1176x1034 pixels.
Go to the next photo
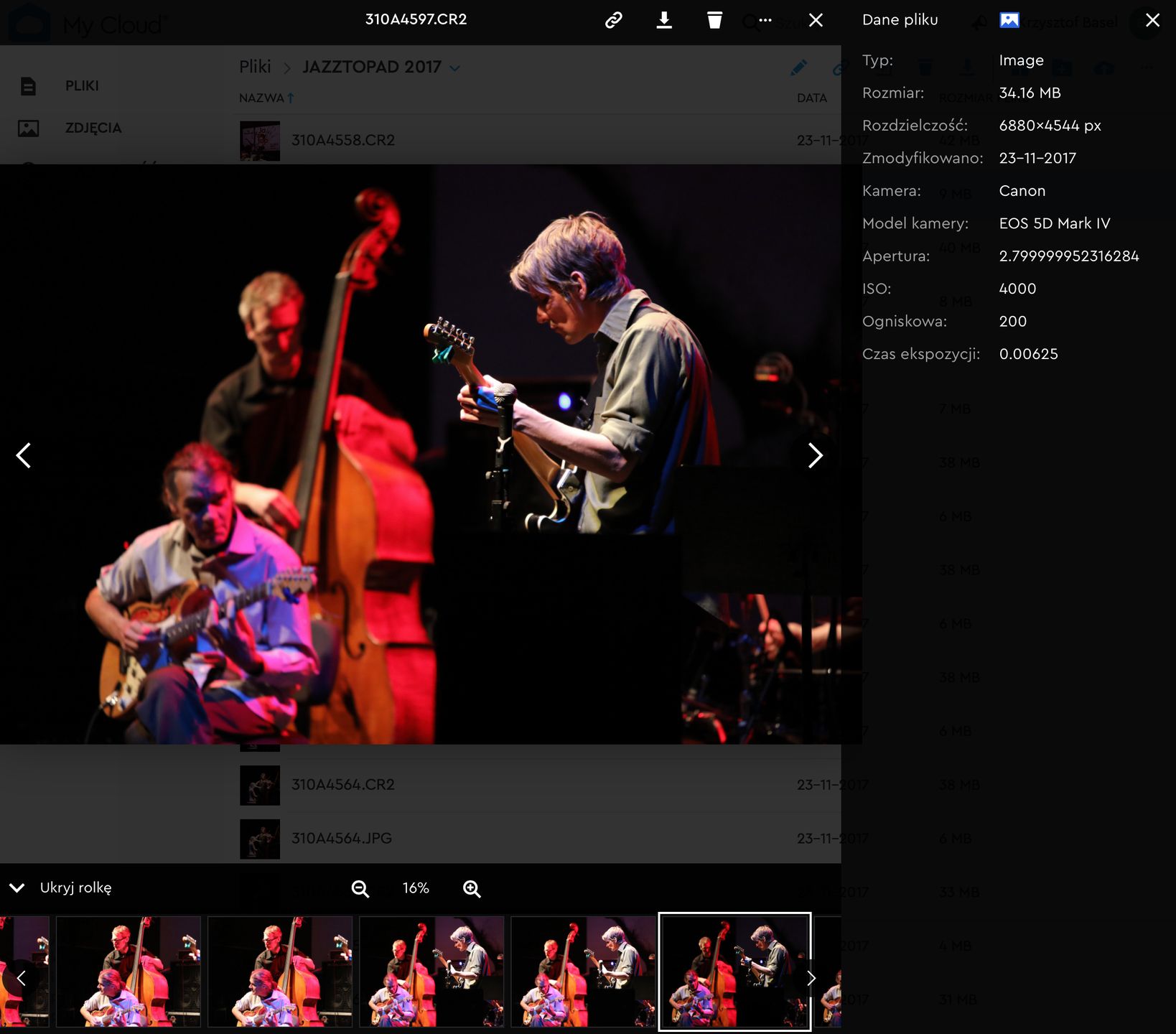815,455
